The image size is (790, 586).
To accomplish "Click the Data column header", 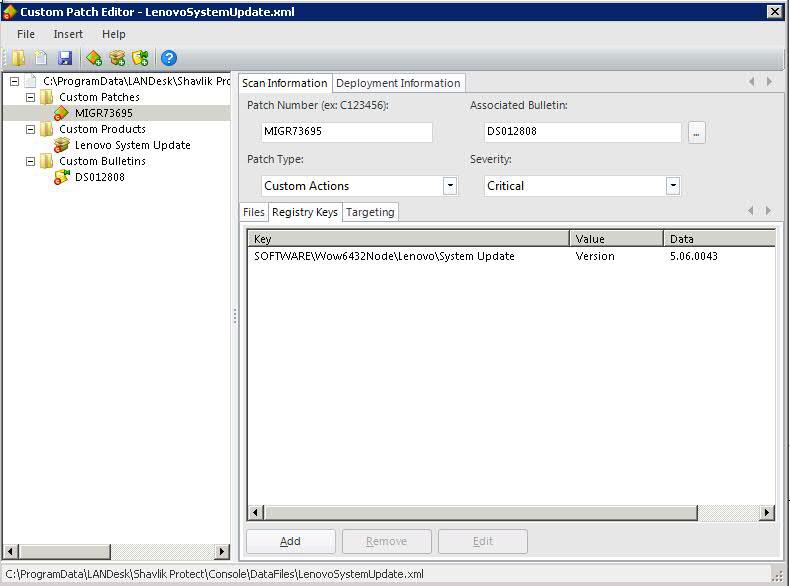I will point(719,238).
